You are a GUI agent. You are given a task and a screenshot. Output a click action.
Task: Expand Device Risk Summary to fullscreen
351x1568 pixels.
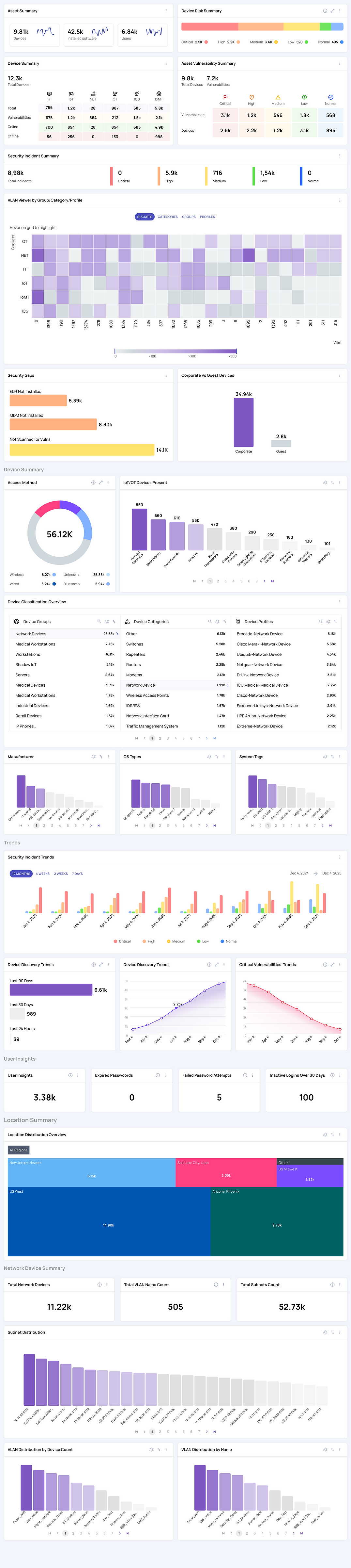pos(332,11)
